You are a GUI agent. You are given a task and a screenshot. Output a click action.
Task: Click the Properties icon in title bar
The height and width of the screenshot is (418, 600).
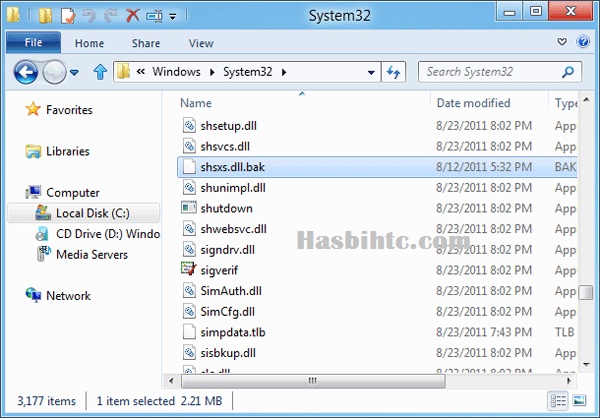(x=68, y=16)
